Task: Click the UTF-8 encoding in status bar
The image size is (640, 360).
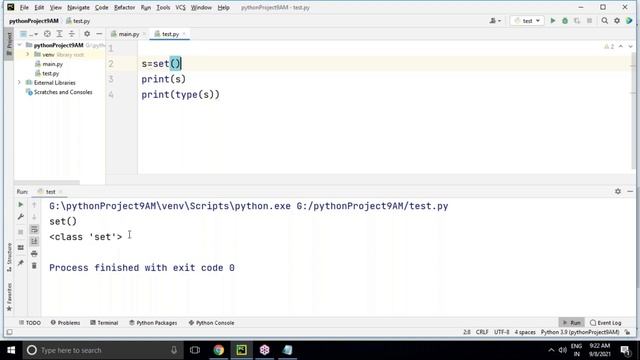Action: 502,332
